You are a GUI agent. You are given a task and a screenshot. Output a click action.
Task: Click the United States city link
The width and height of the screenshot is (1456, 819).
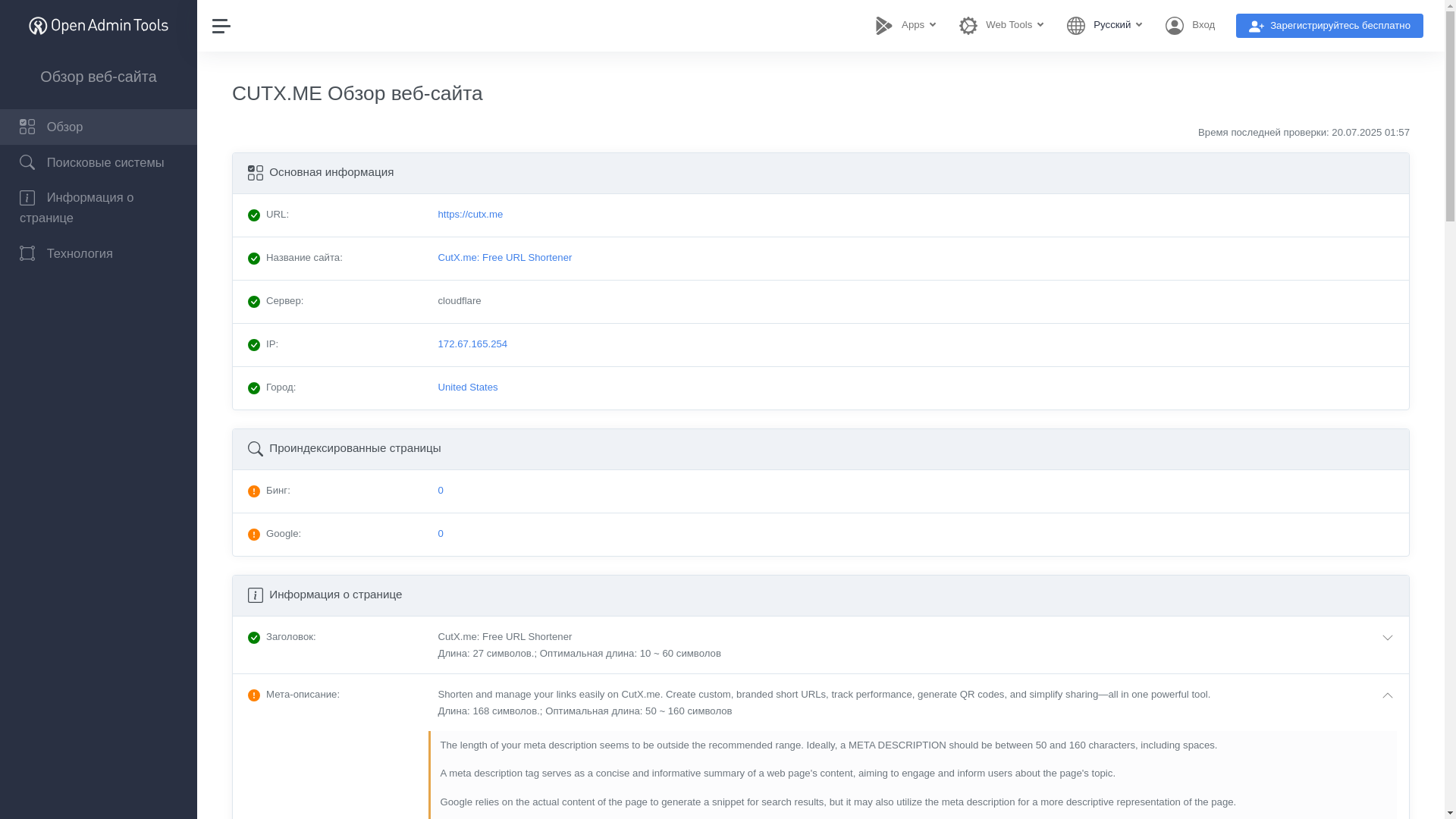468,388
